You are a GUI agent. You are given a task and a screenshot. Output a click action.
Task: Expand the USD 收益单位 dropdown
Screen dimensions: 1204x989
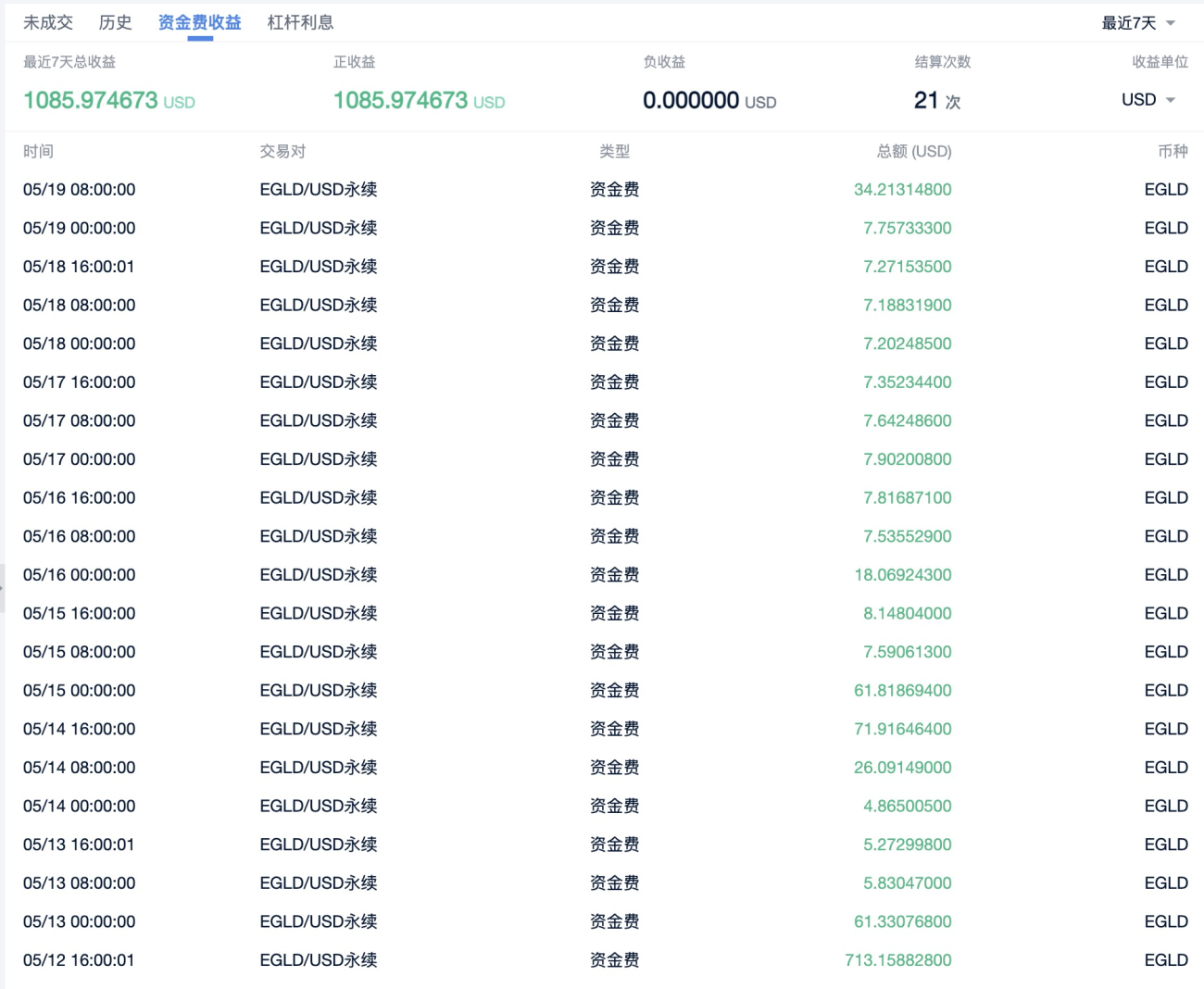1148,100
